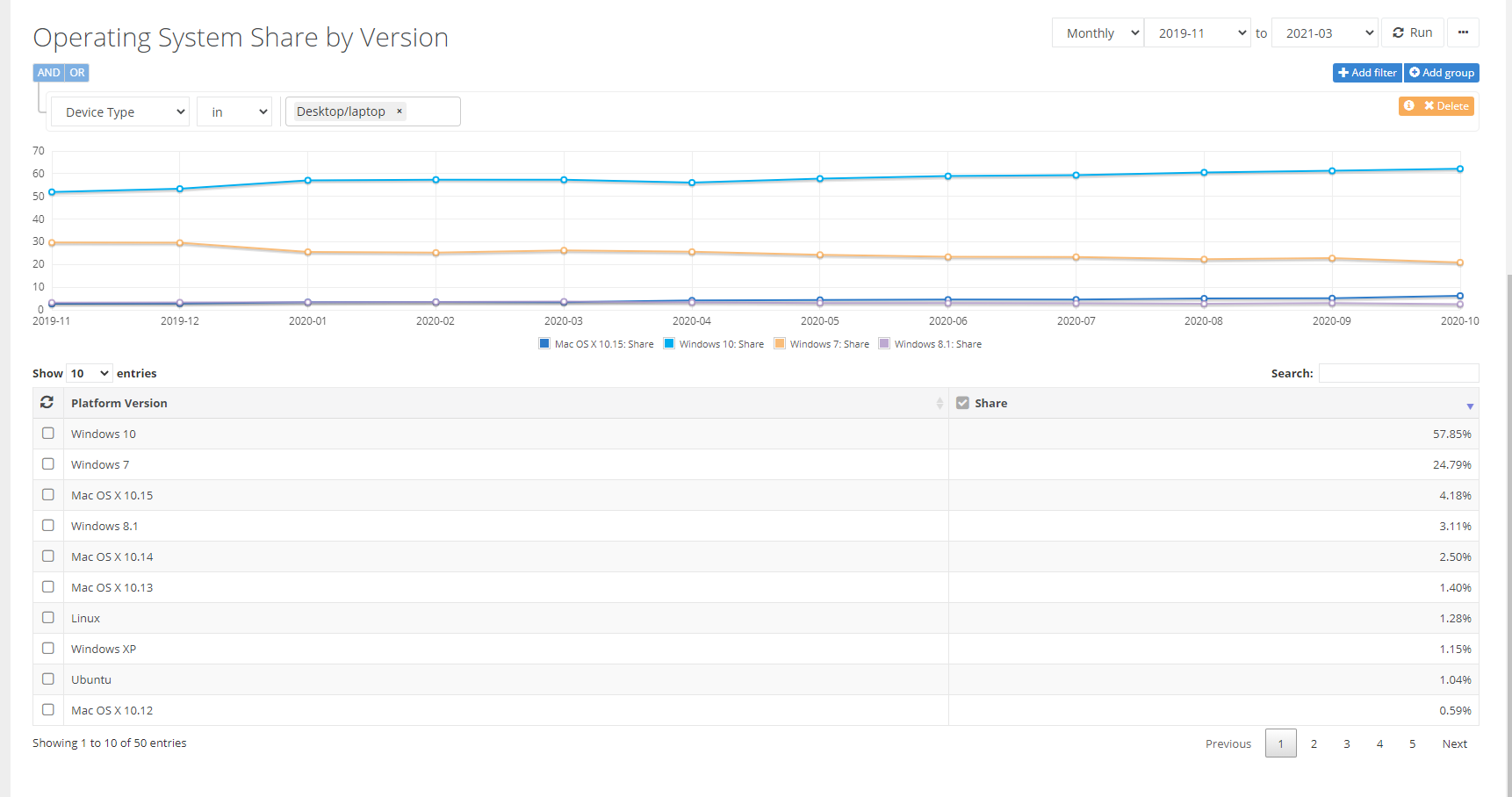Check the Linux row checkbox
The width and height of the screenshot is (1512, 797).
point(48,617)
